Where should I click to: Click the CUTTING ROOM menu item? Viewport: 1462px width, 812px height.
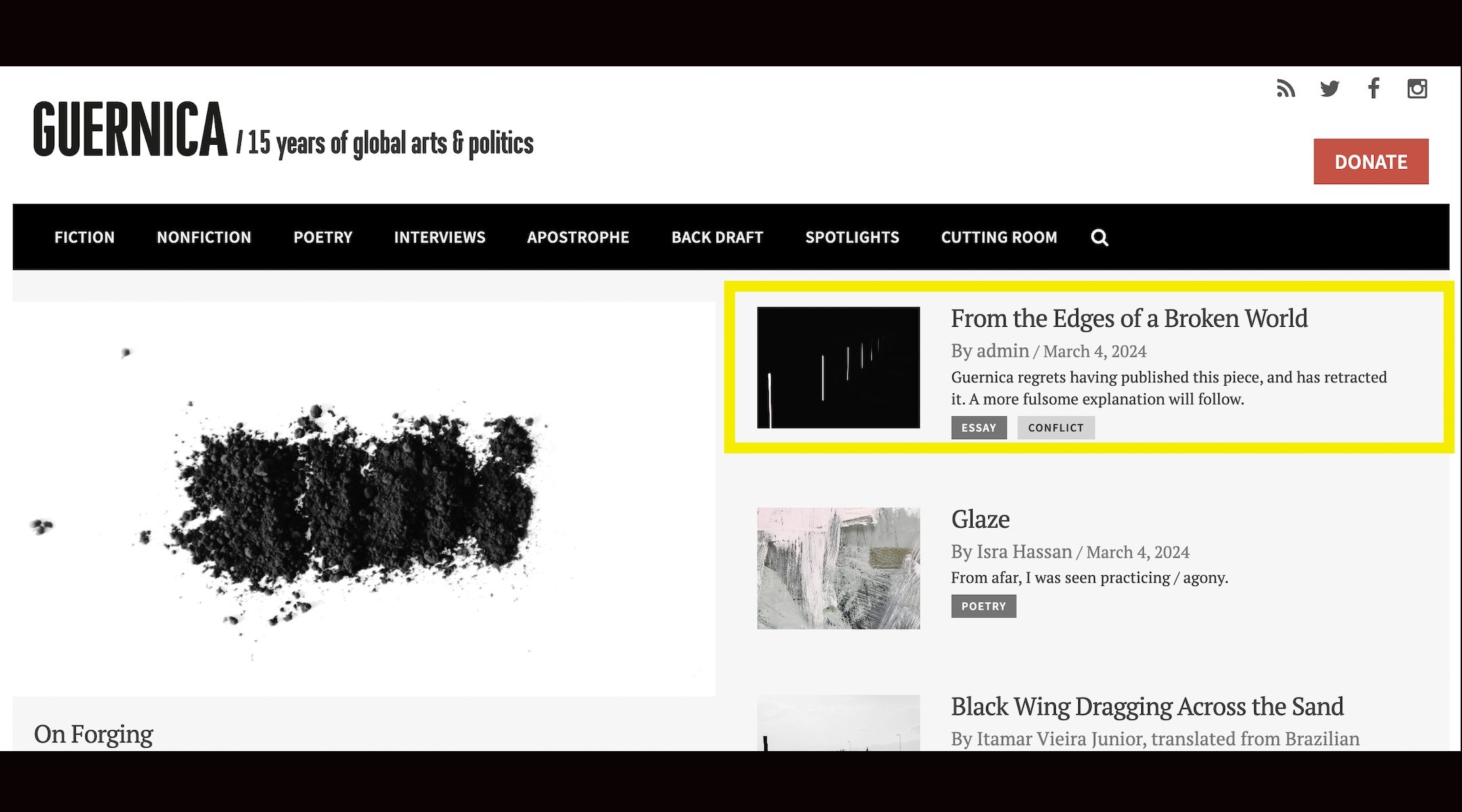(x=998, y=237)
